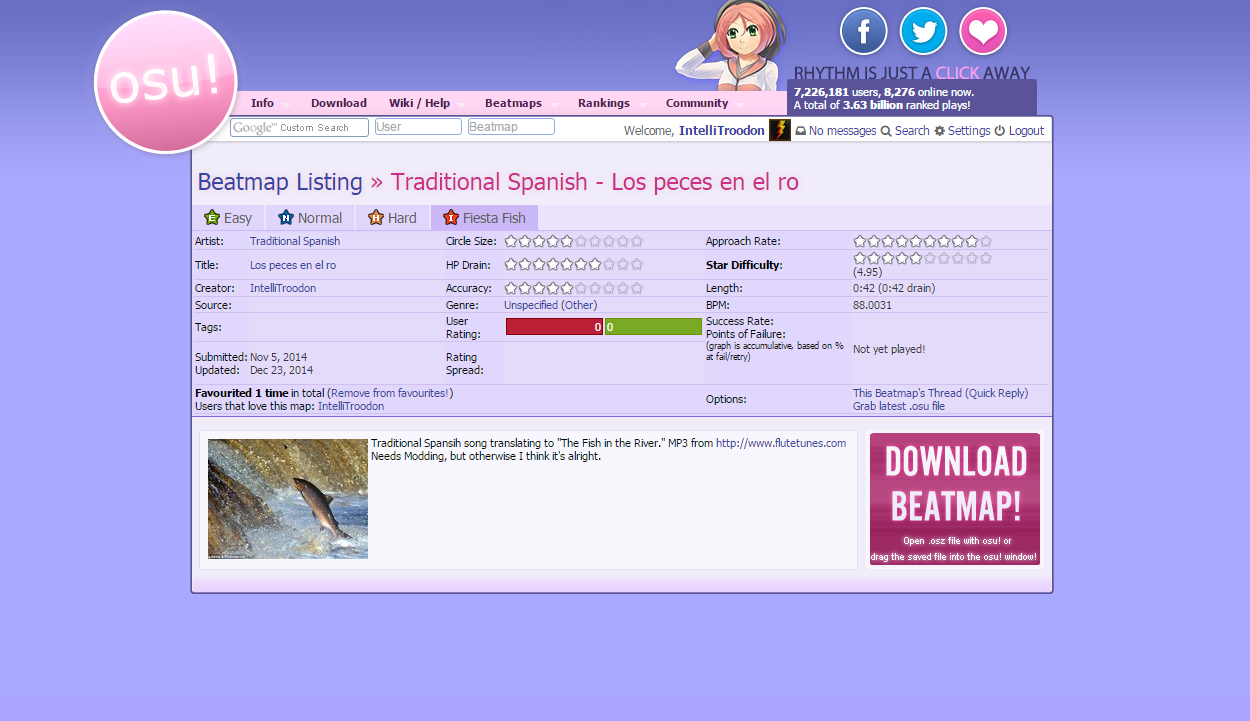Image resolution: width=1250 pixels, height=721 pixels.
Task: Click the Normal difficulty star icon
Action: 286,217
